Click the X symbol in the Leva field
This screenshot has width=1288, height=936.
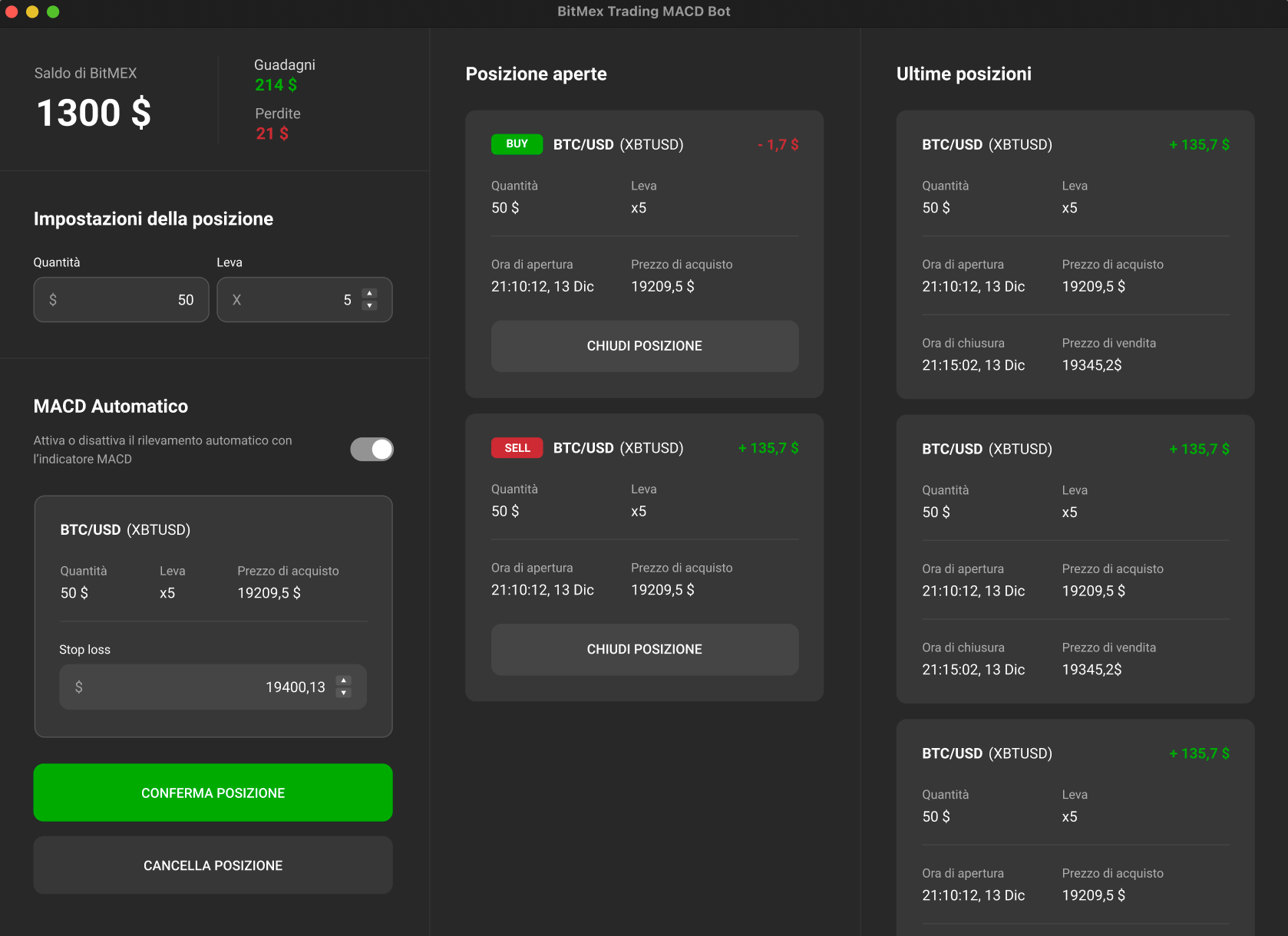pyautogui.click(x=236, y=300)
